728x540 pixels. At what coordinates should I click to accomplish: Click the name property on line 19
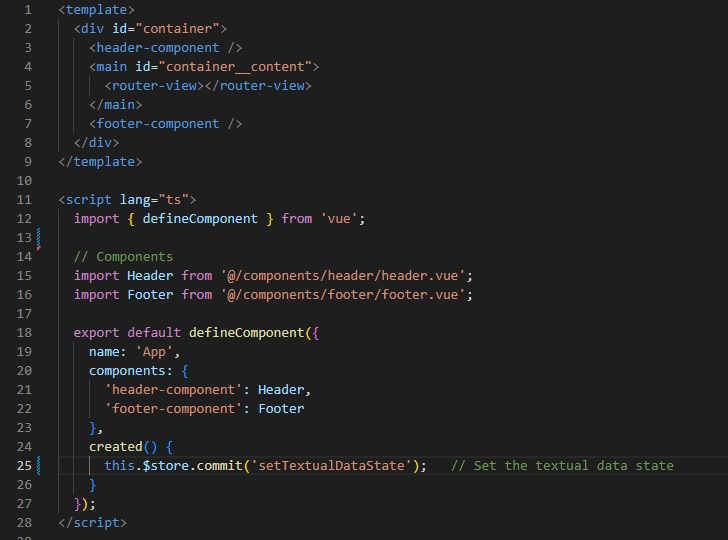[104, 351]
